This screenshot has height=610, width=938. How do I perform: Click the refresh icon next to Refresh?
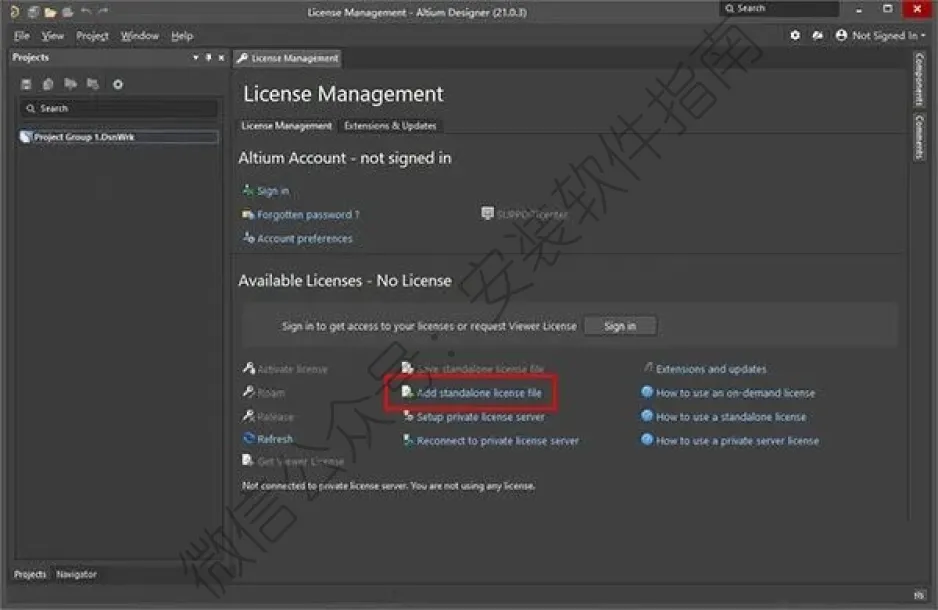(x=249, y=438)
